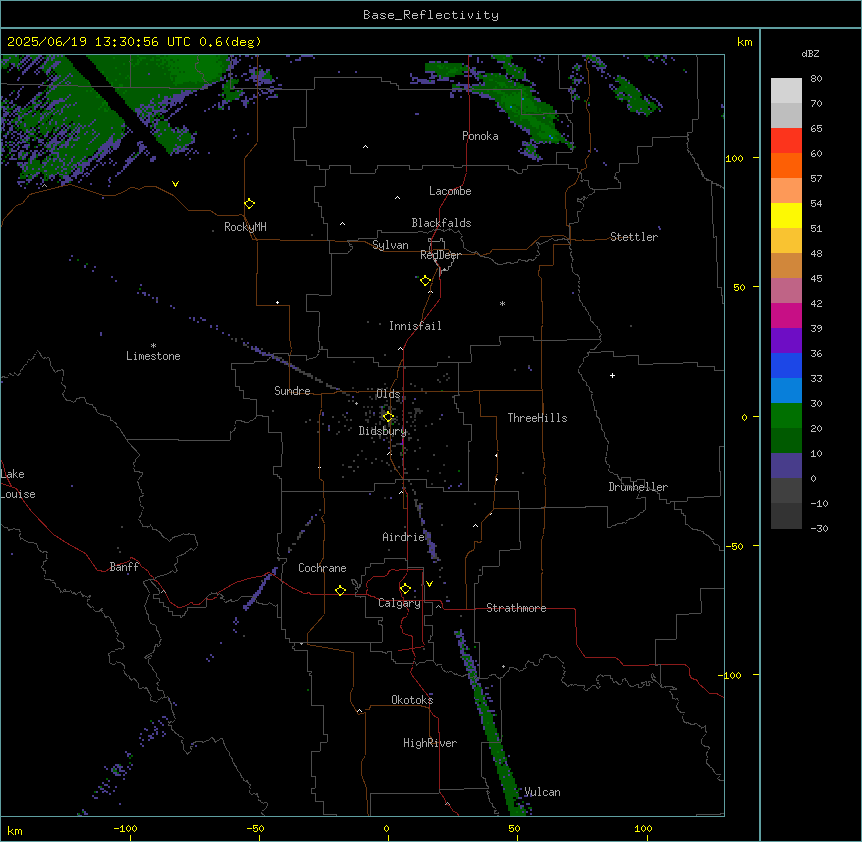Click the km label beside the timestamp row

744,42
